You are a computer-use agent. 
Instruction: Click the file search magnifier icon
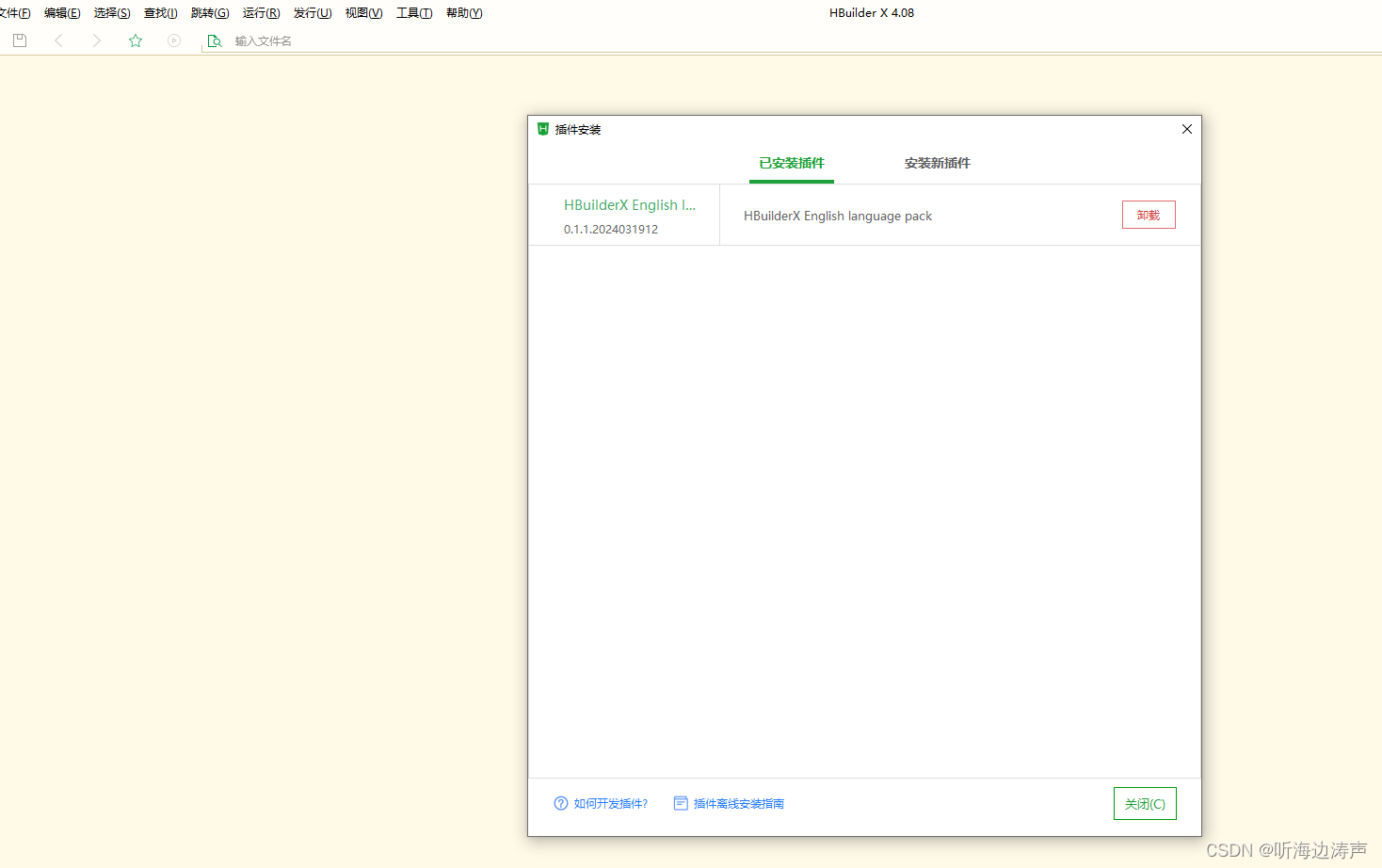pos(215,40)
